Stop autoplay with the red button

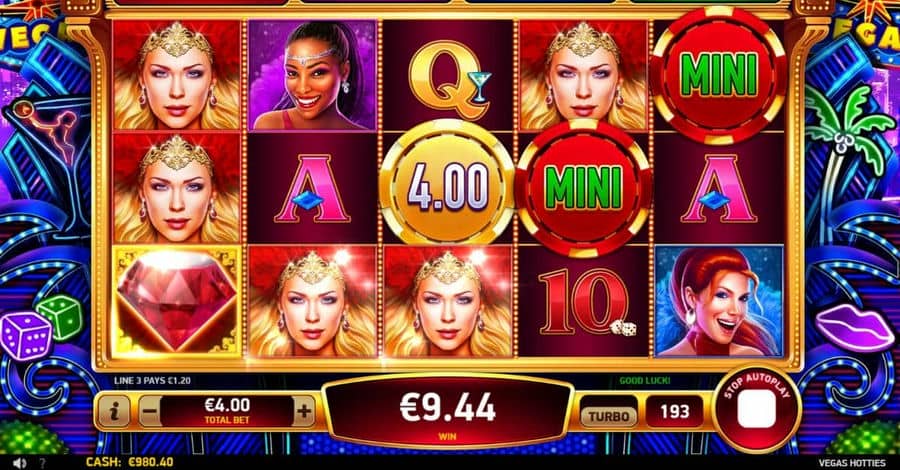pyautogui.click(x=756, y=410)
